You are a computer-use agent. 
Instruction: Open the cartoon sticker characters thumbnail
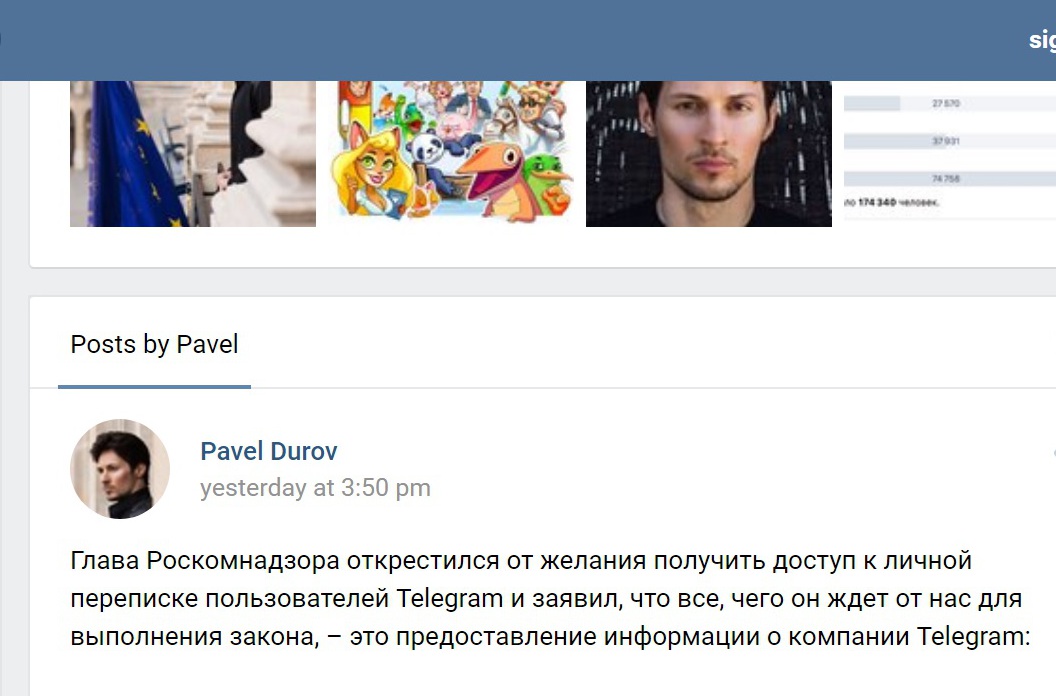[451, 154]
